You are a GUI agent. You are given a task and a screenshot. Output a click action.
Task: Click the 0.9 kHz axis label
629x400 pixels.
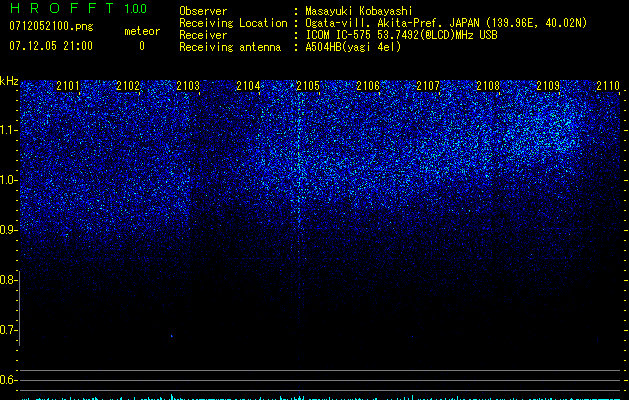(9, 230)
